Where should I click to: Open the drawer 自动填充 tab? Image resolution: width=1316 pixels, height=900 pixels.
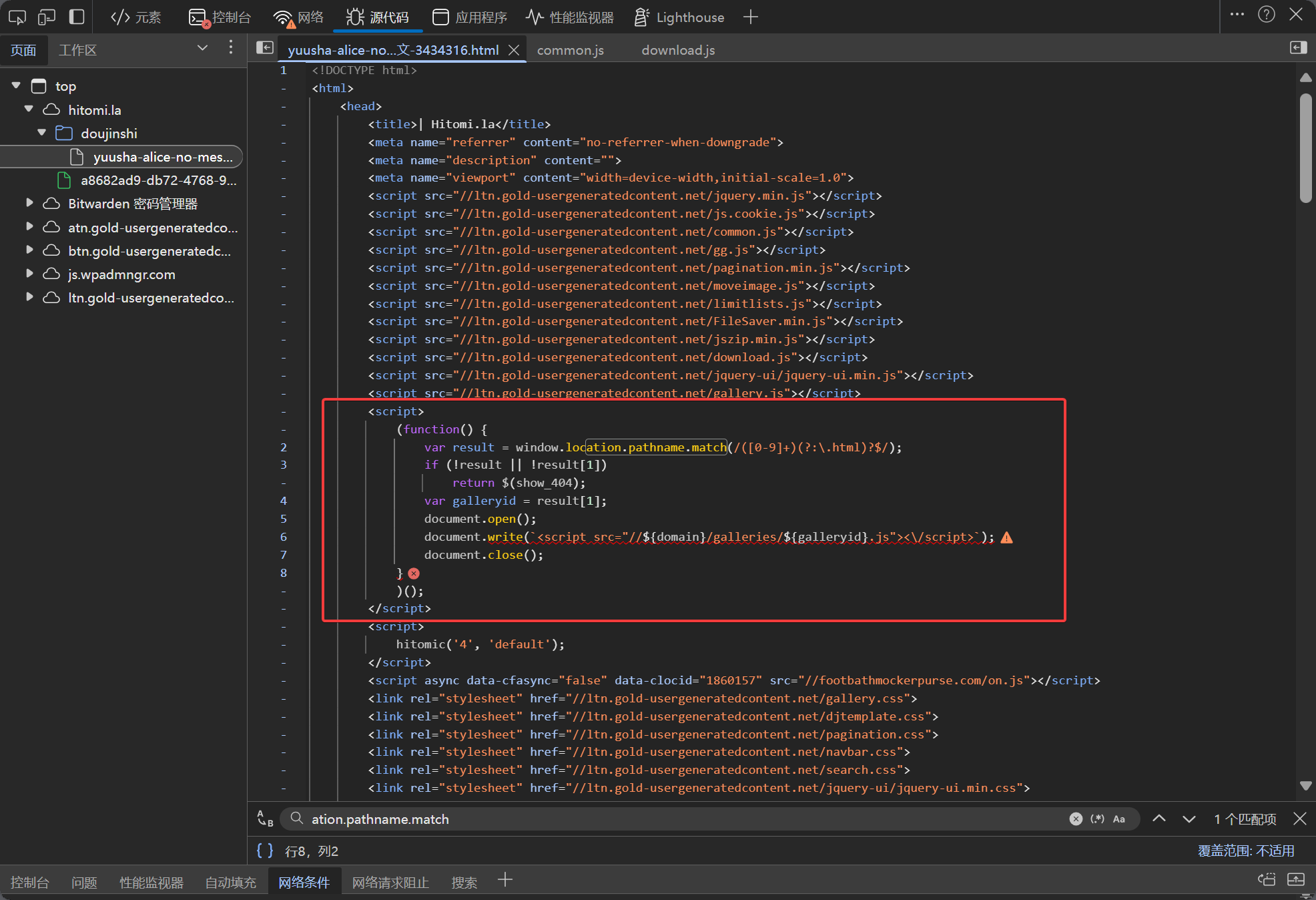(230, 883)
